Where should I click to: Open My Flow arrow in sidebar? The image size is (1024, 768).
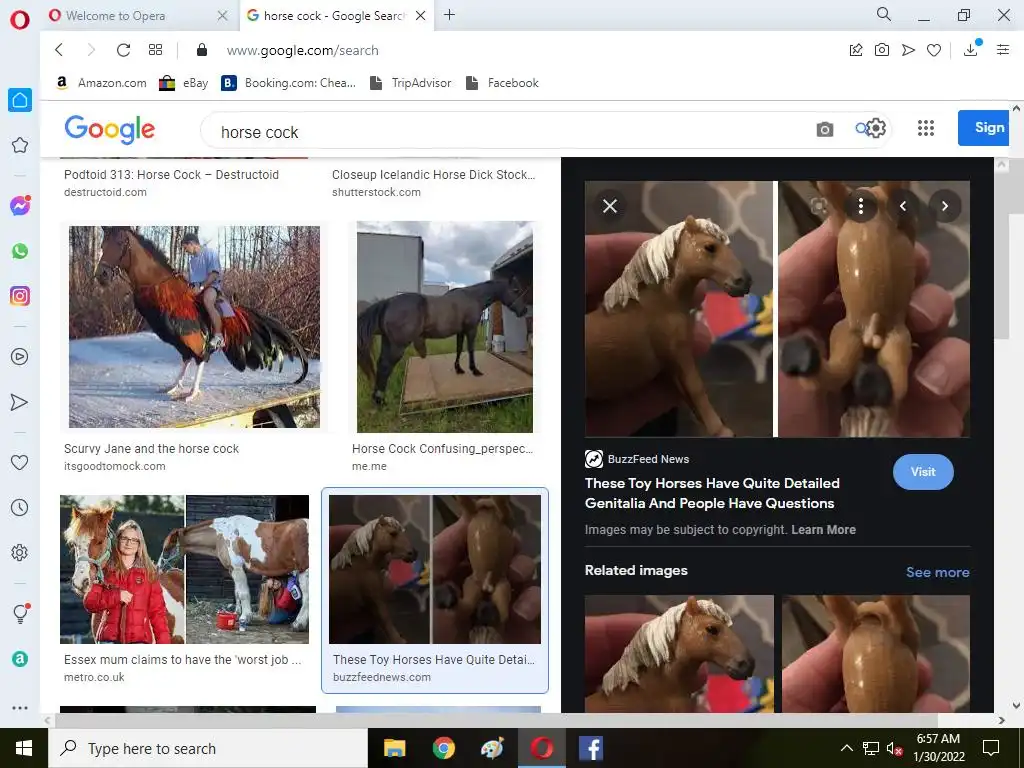20,402
